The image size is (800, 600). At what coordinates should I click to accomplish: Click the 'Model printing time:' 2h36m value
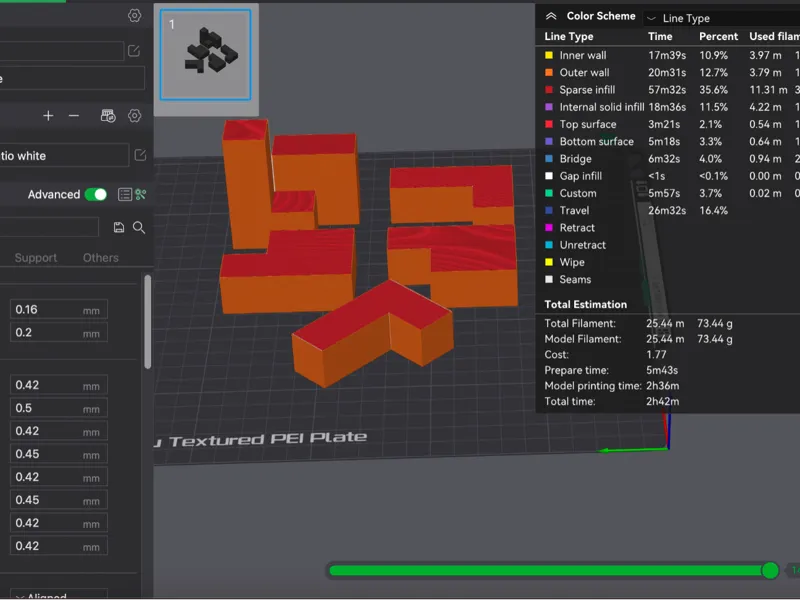[662, 386]
